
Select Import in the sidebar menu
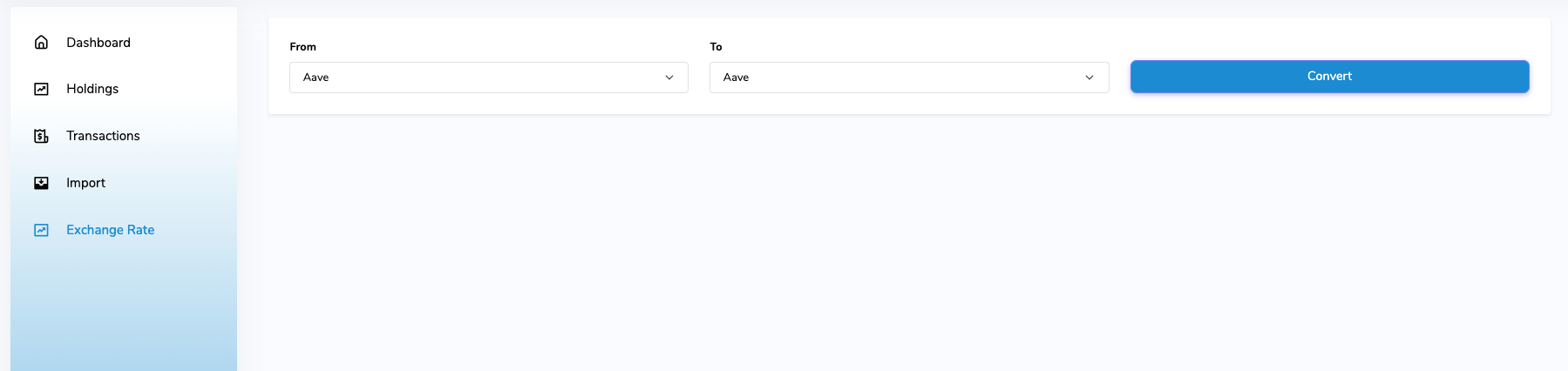[x=85, y=183]
